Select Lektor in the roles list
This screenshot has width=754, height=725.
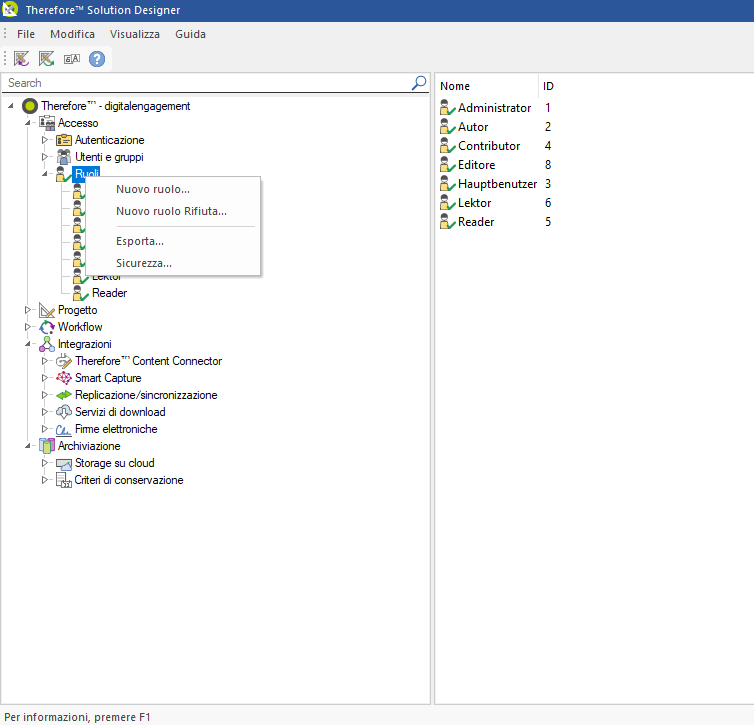(474, 203)
